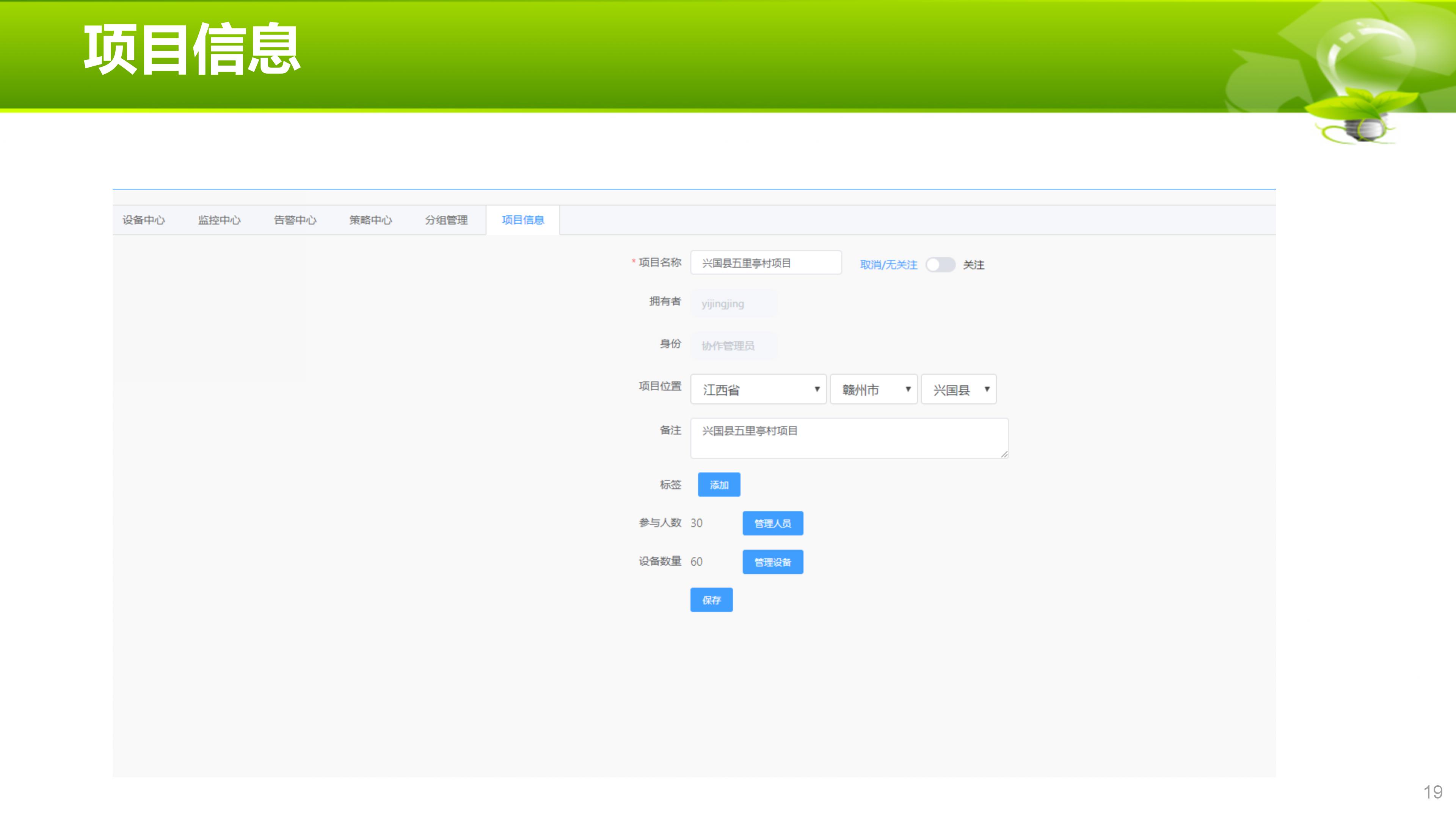Click the disabled 身份 role field
The height and width of the screenshot is (819, 1456).
click(733, 346)
